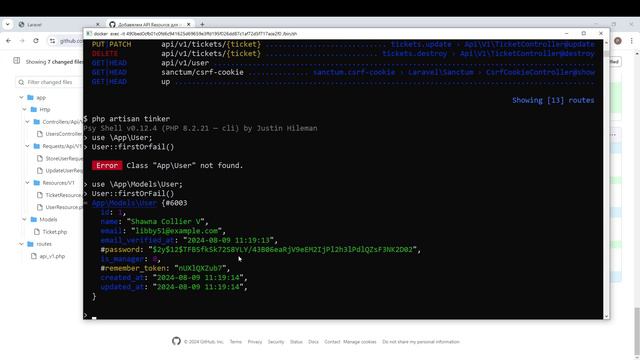Open UsersController file in tree
640x360 pixels.
pos(64,134)
